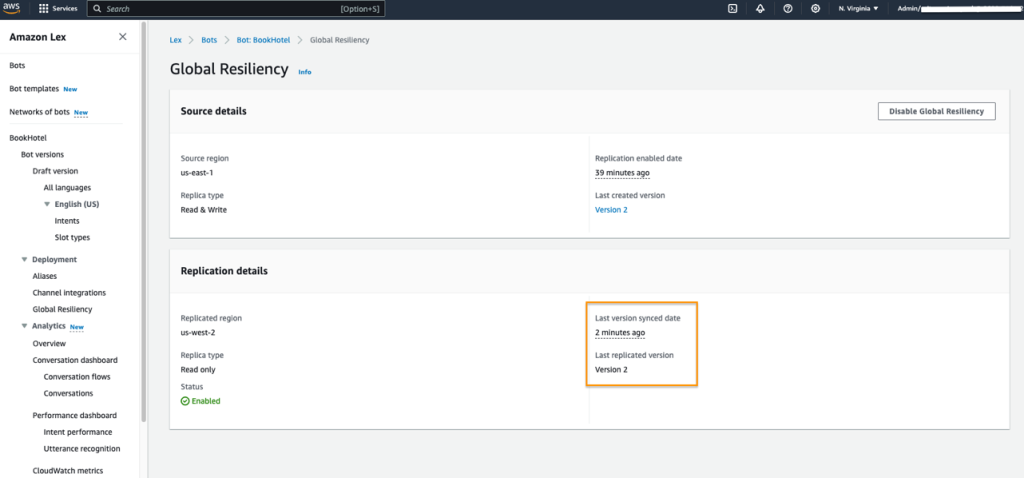Open Aliases in sidebar
Screen dimensions: 1024x478
[x=44, y=276]
